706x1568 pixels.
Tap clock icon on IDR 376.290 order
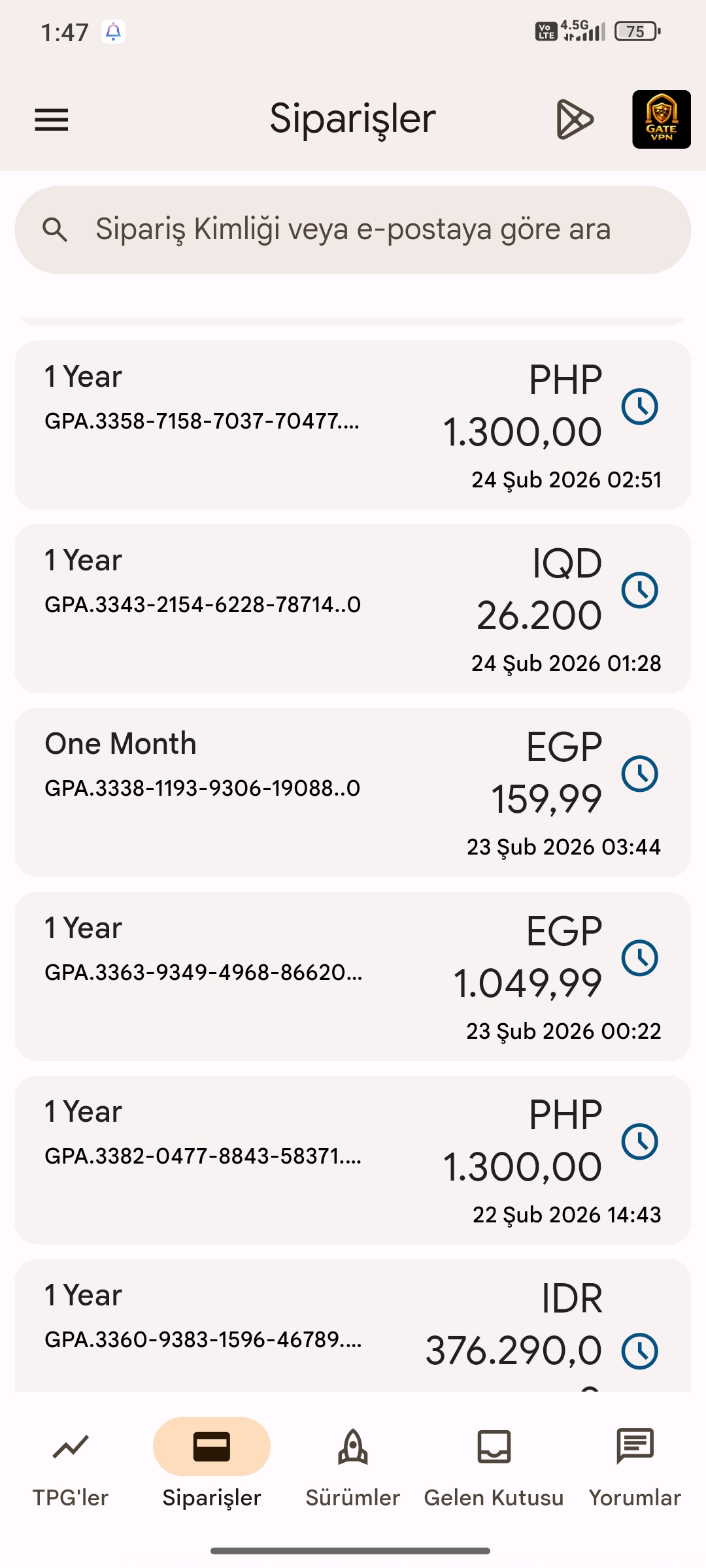point(639,1350)
